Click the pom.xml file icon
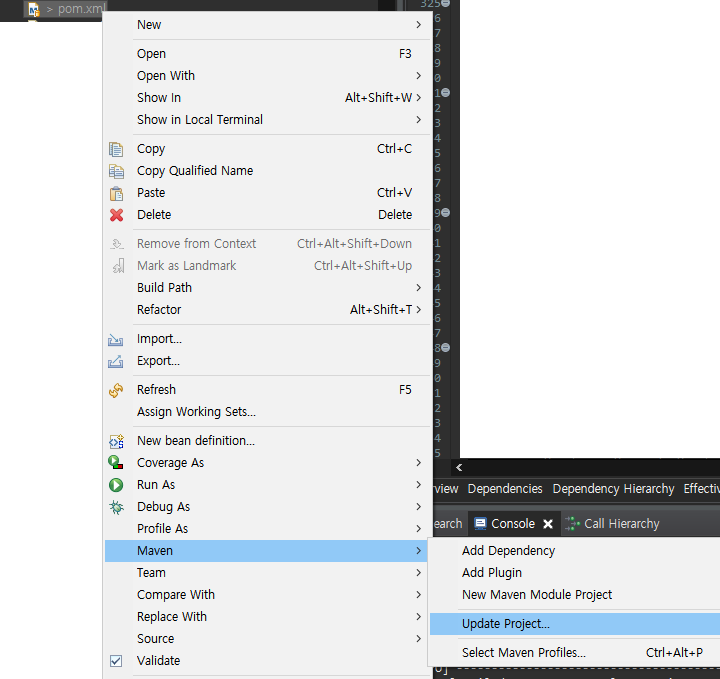Screen dimensions: 720x679 coord(34,9)
